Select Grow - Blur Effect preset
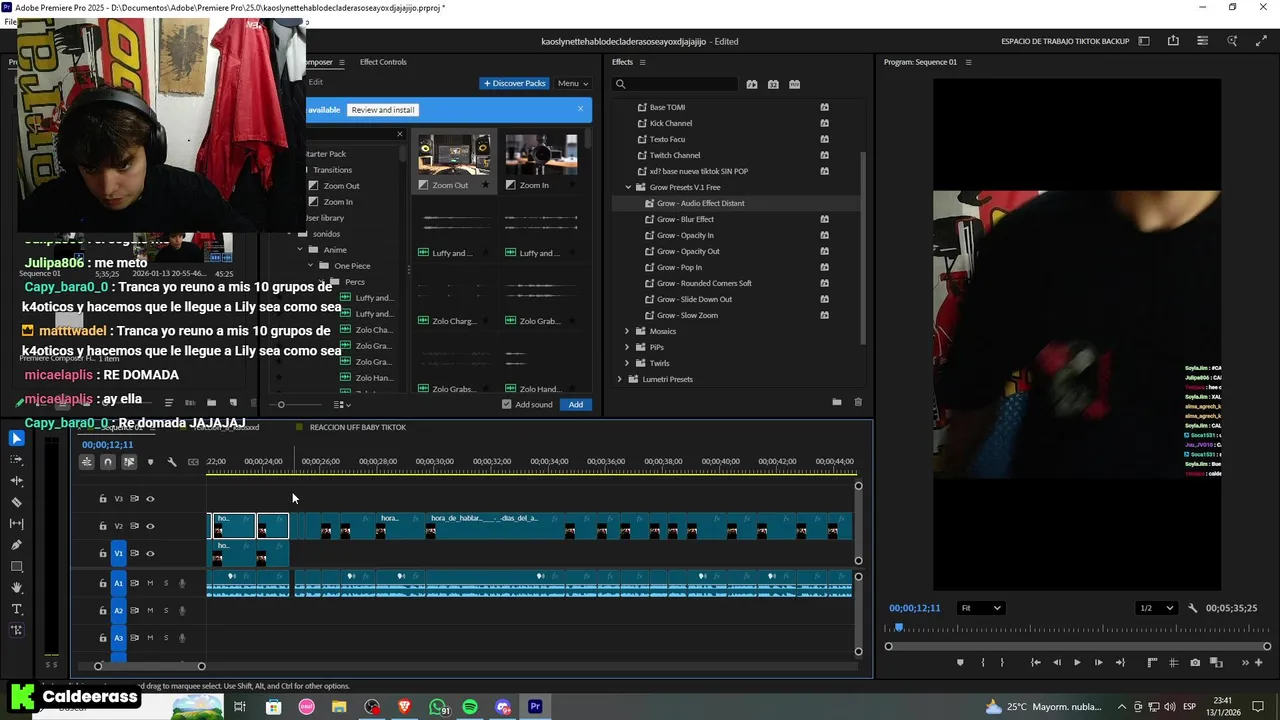 coord(685,219)
